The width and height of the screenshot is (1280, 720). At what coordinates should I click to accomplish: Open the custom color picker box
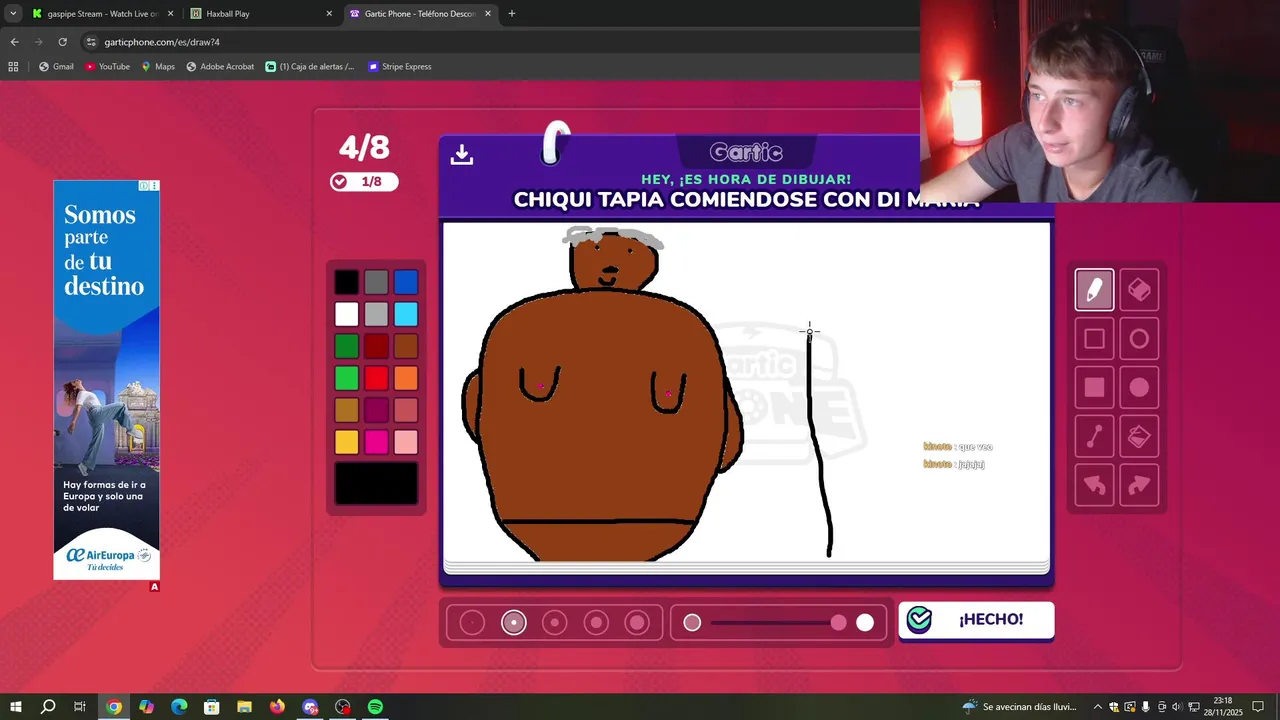[x=376, y=484]
